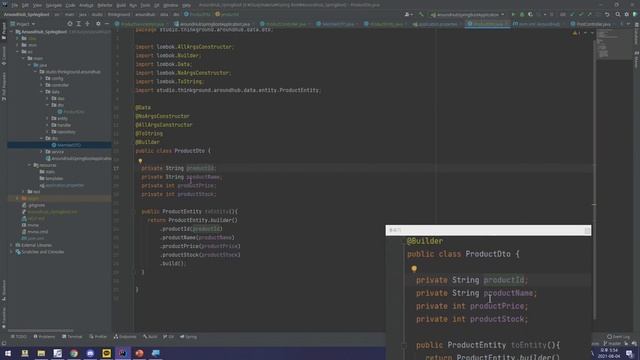Image resolution: width=640 pixels, height=360 pixels.
Task: Click toEntity method name in editor
Action: click(217, 211)
